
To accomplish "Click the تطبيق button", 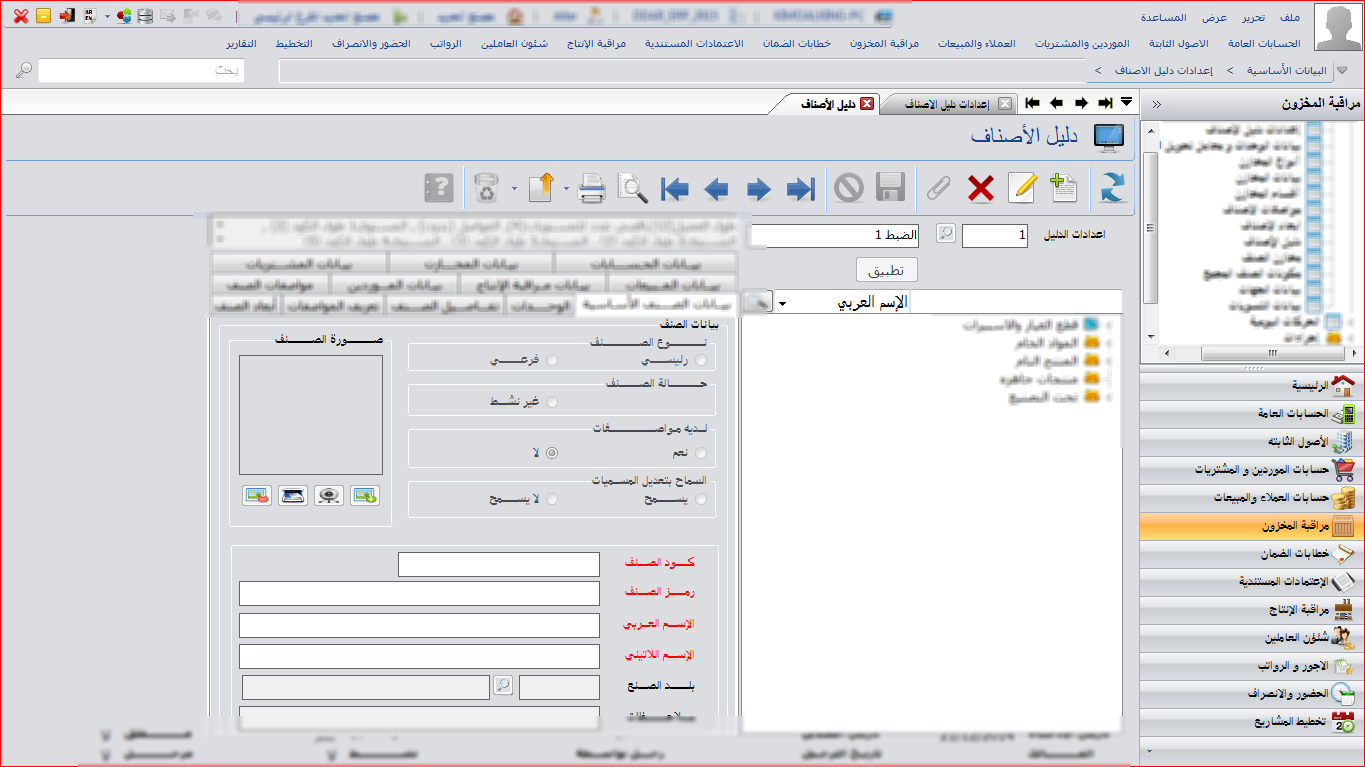I will [x=886, y=271].
